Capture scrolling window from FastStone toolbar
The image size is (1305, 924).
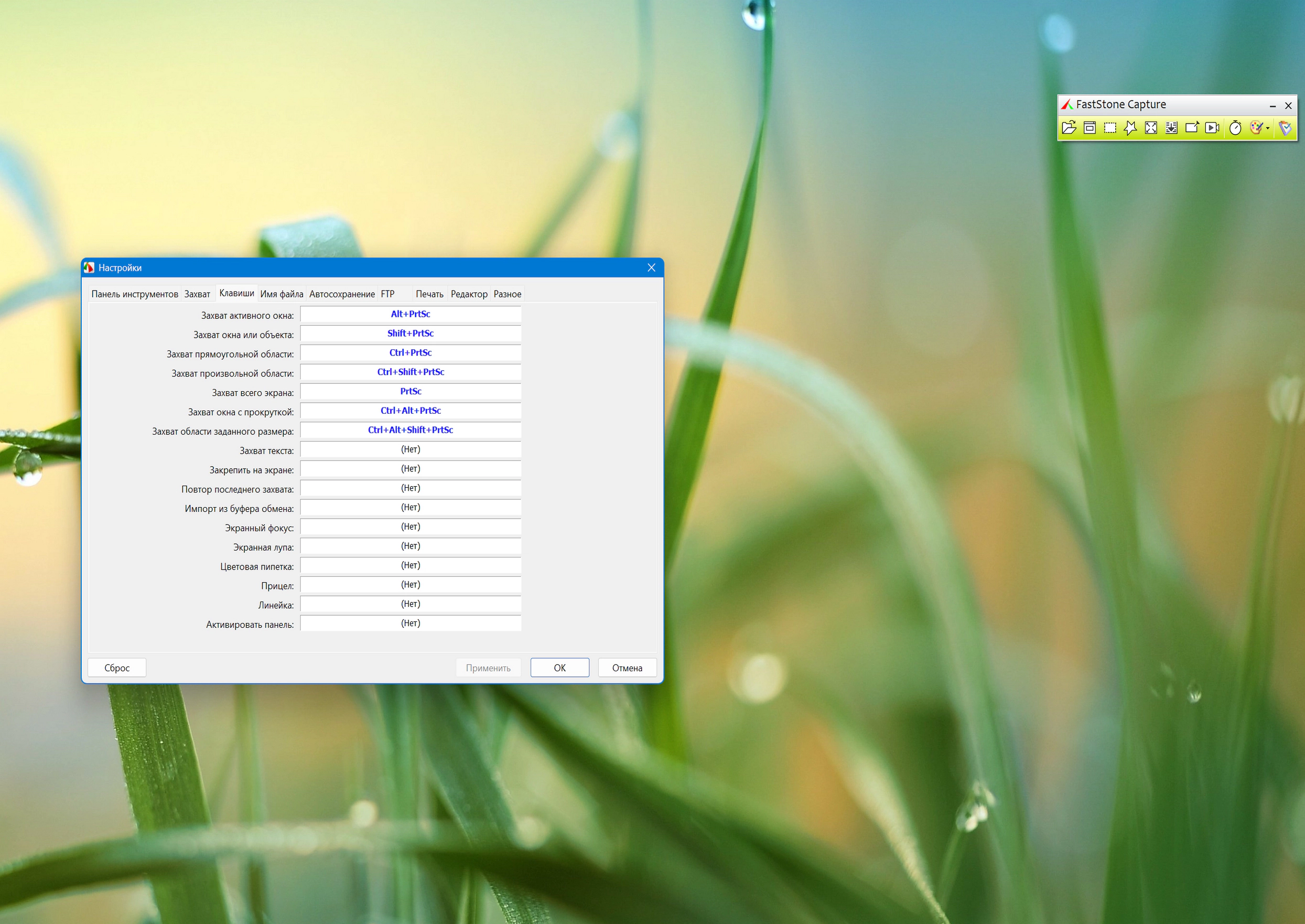tap(1171, 127)
